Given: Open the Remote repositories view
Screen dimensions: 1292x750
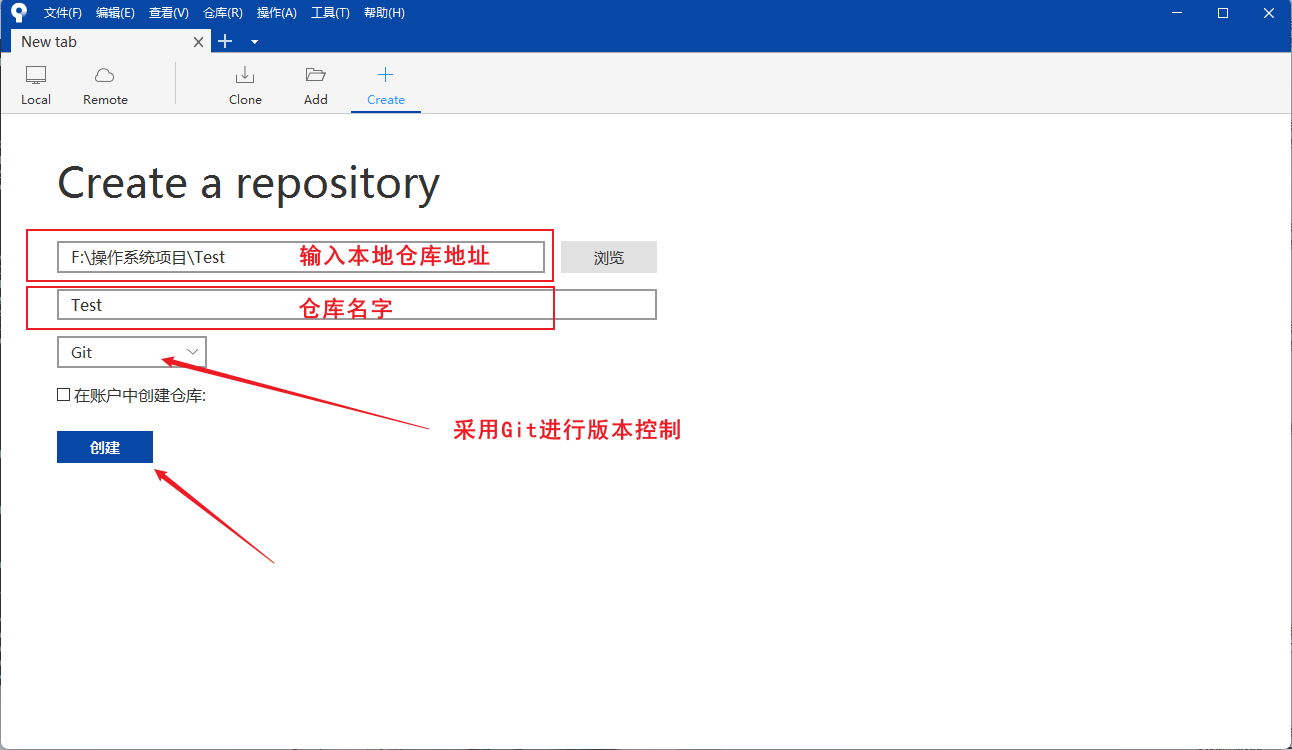Looking at the screenshot, I should click(105, 86).
